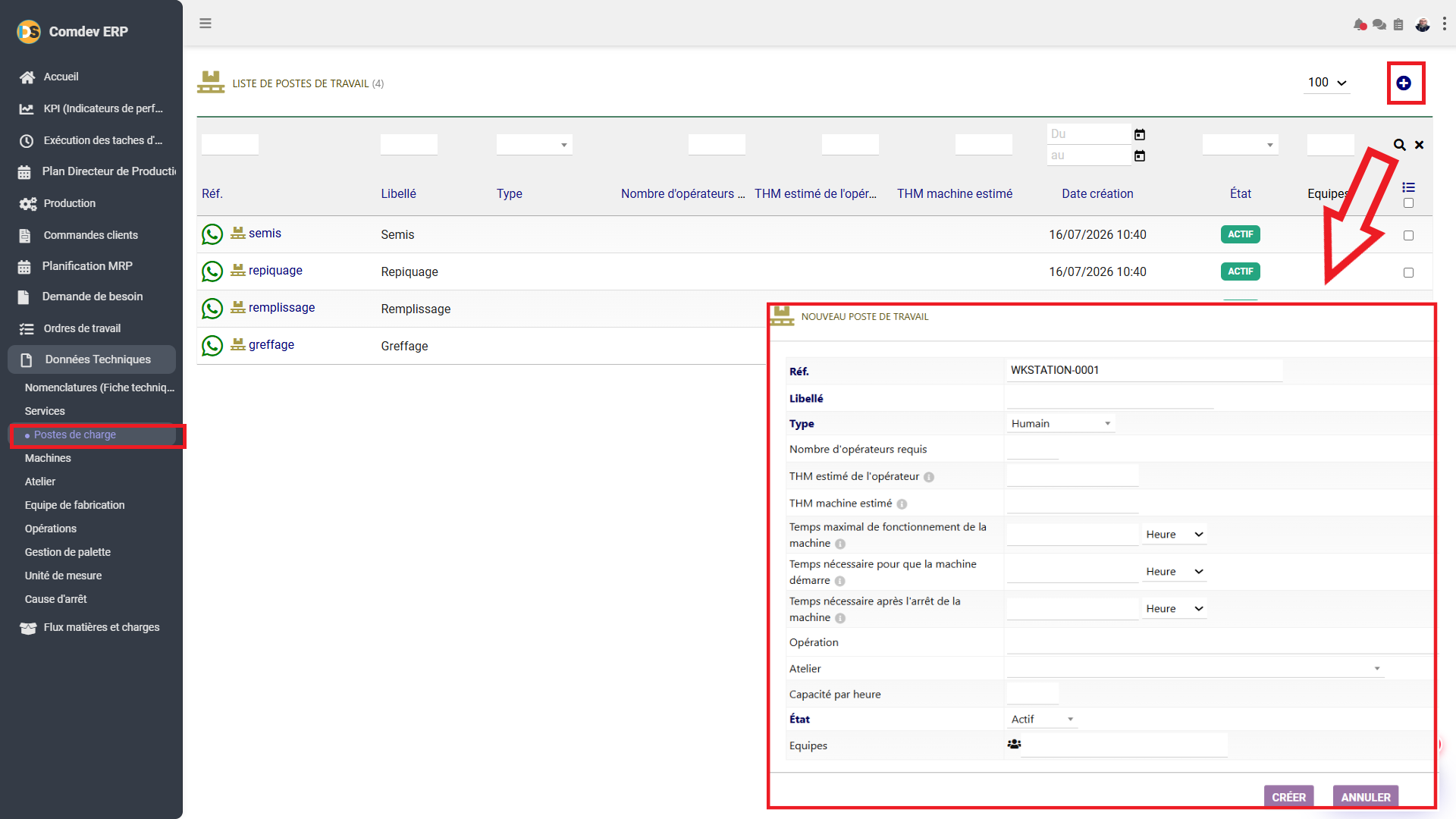Open the clipboard icon in top bar
The image size is (1456, 819).
(1398, 24)
